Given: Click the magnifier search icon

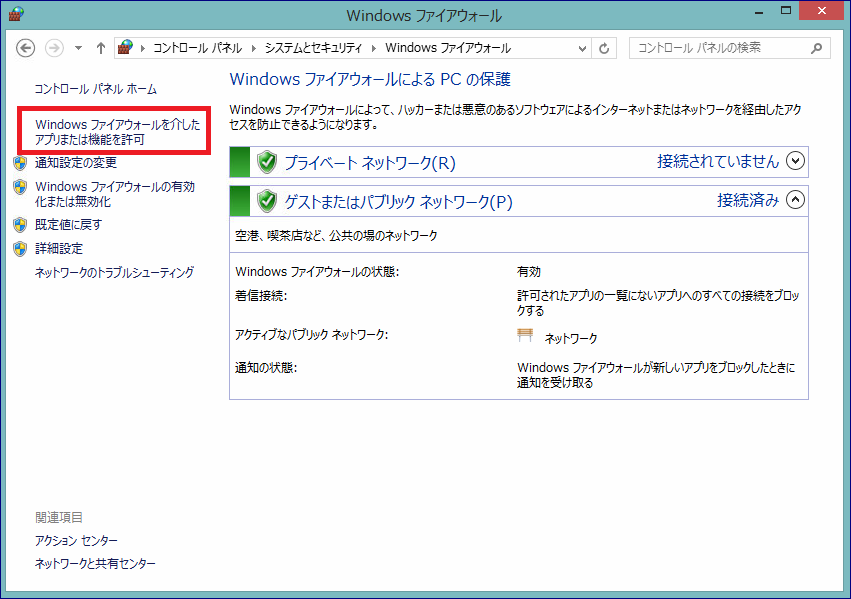Looking at the screenshot, I should [x=816, y=48].
